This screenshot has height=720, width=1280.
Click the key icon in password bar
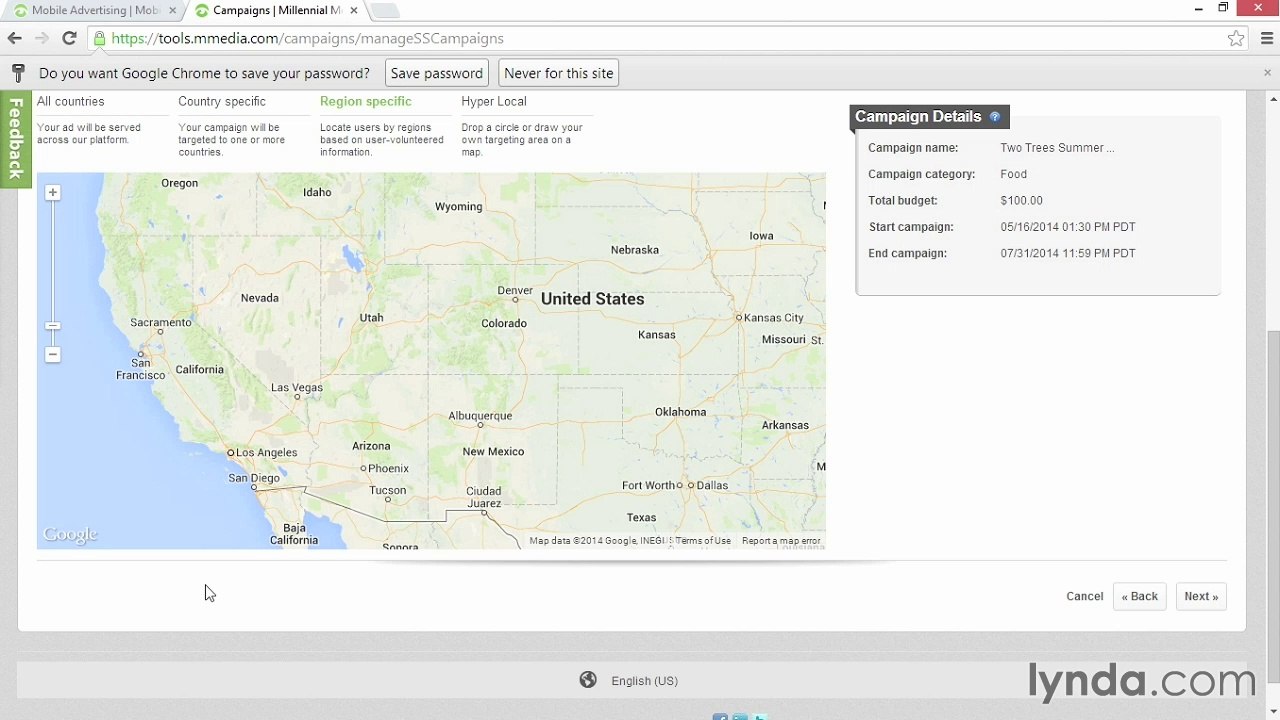point(18,73)
